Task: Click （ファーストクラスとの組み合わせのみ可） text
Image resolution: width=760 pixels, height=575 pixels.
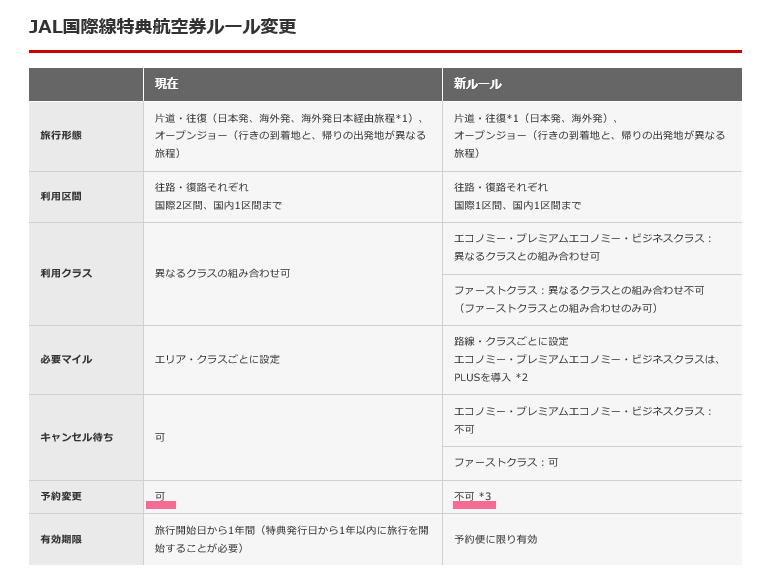Action: pos(557,308)
